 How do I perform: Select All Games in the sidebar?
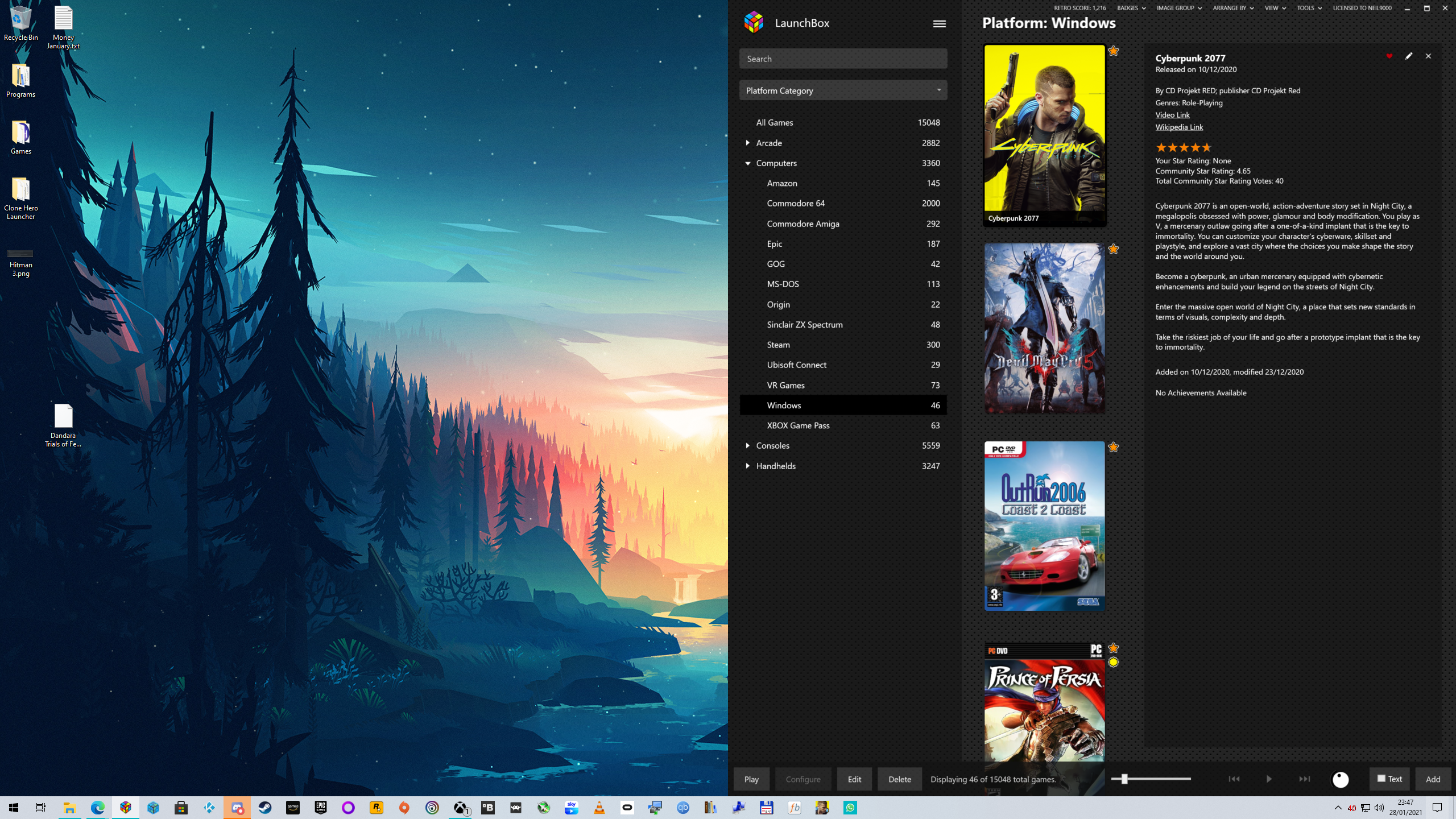(843, 122)
